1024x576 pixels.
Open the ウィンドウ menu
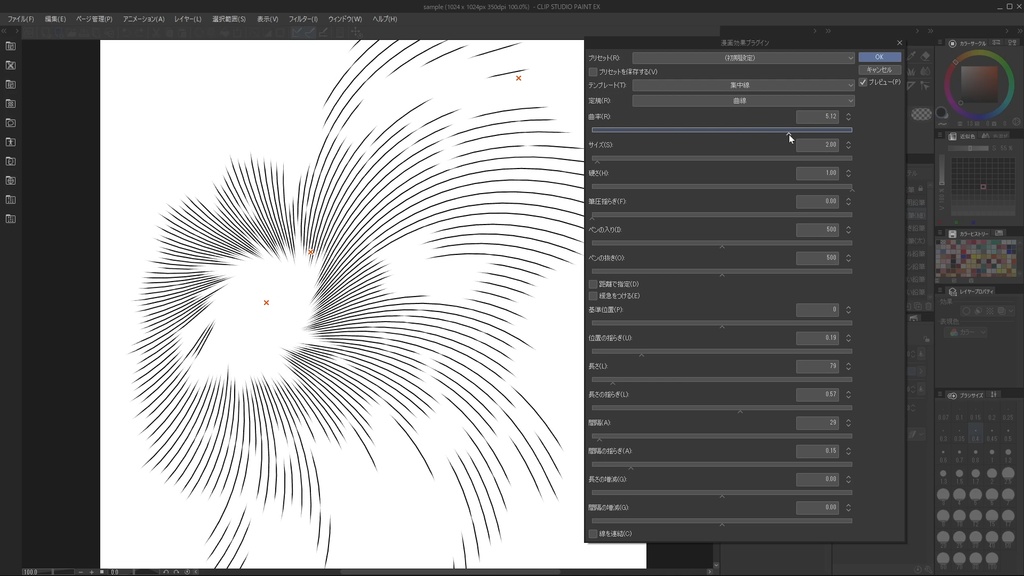343,17
